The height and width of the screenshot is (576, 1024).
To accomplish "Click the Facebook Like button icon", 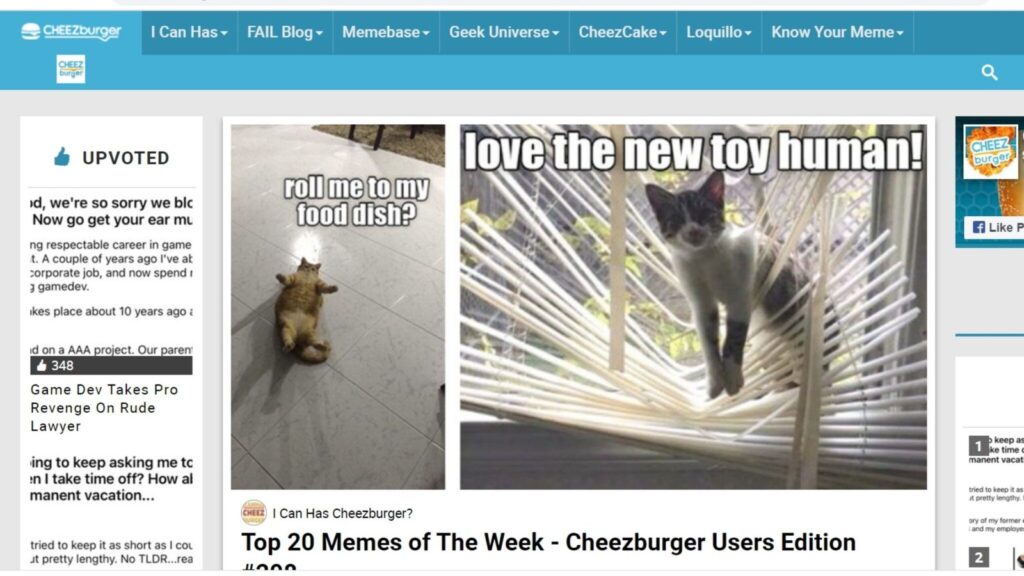I will click(978, 227).
